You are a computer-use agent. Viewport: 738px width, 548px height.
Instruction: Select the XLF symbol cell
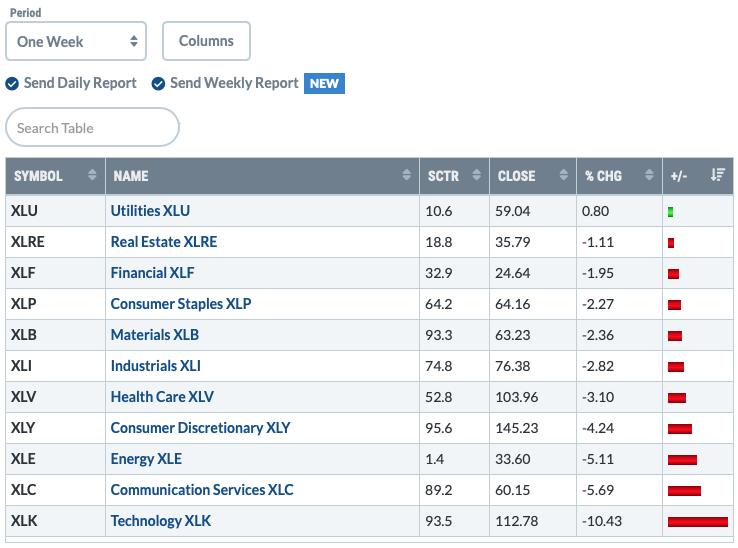click(55, 273)
